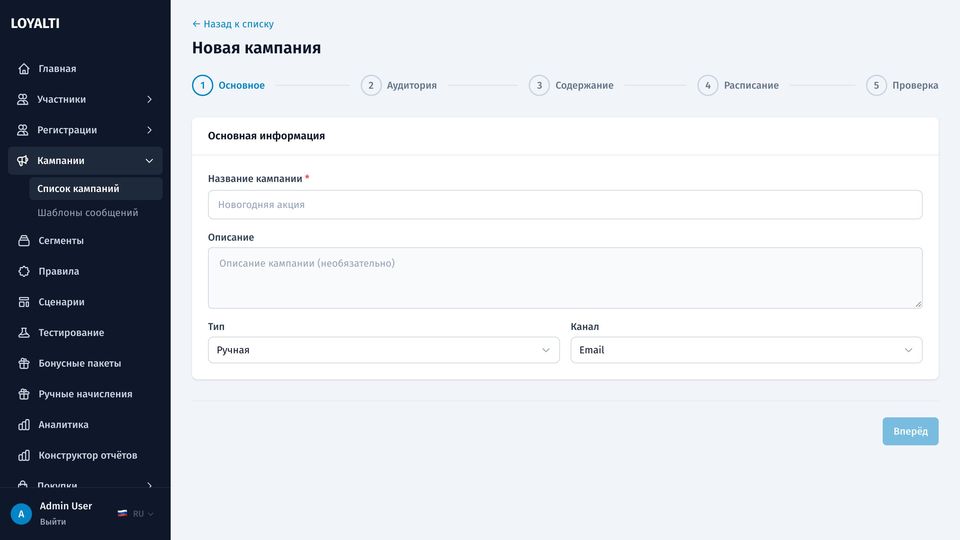
Task: Focus the Описание textarea
Action: coord(565,278)
